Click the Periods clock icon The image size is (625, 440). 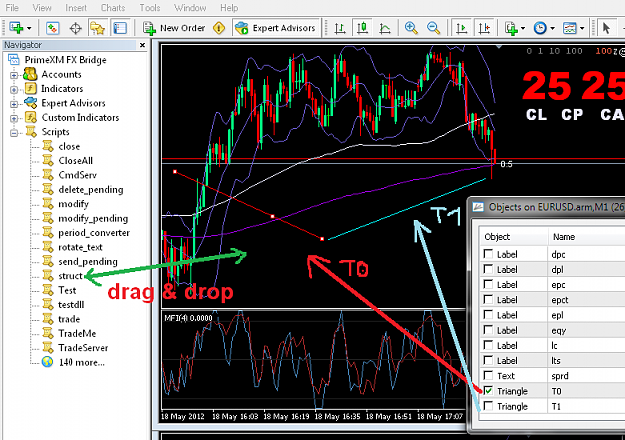point(540,28)
